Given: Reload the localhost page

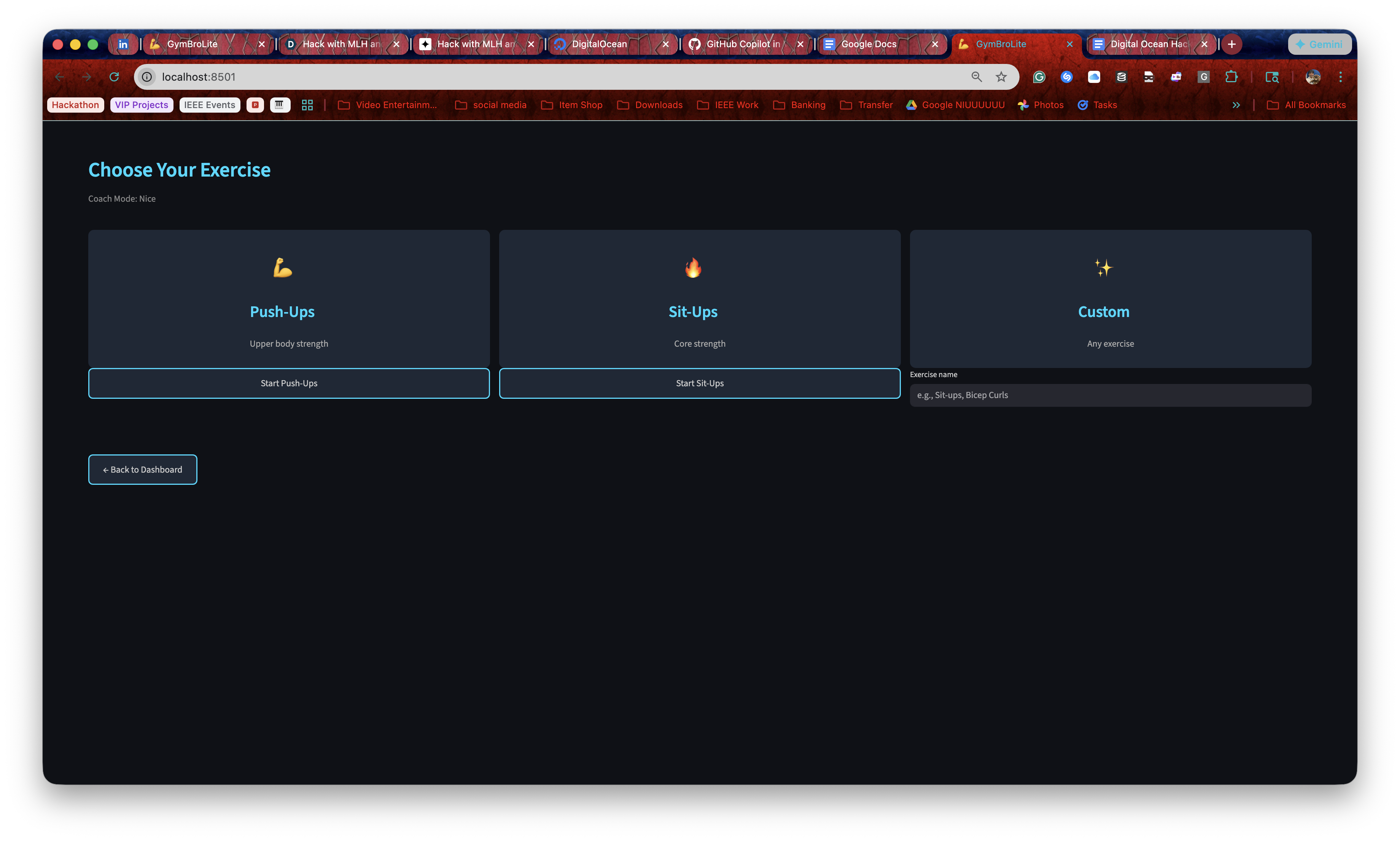Looking at the screenshot, I should point(114,77).
